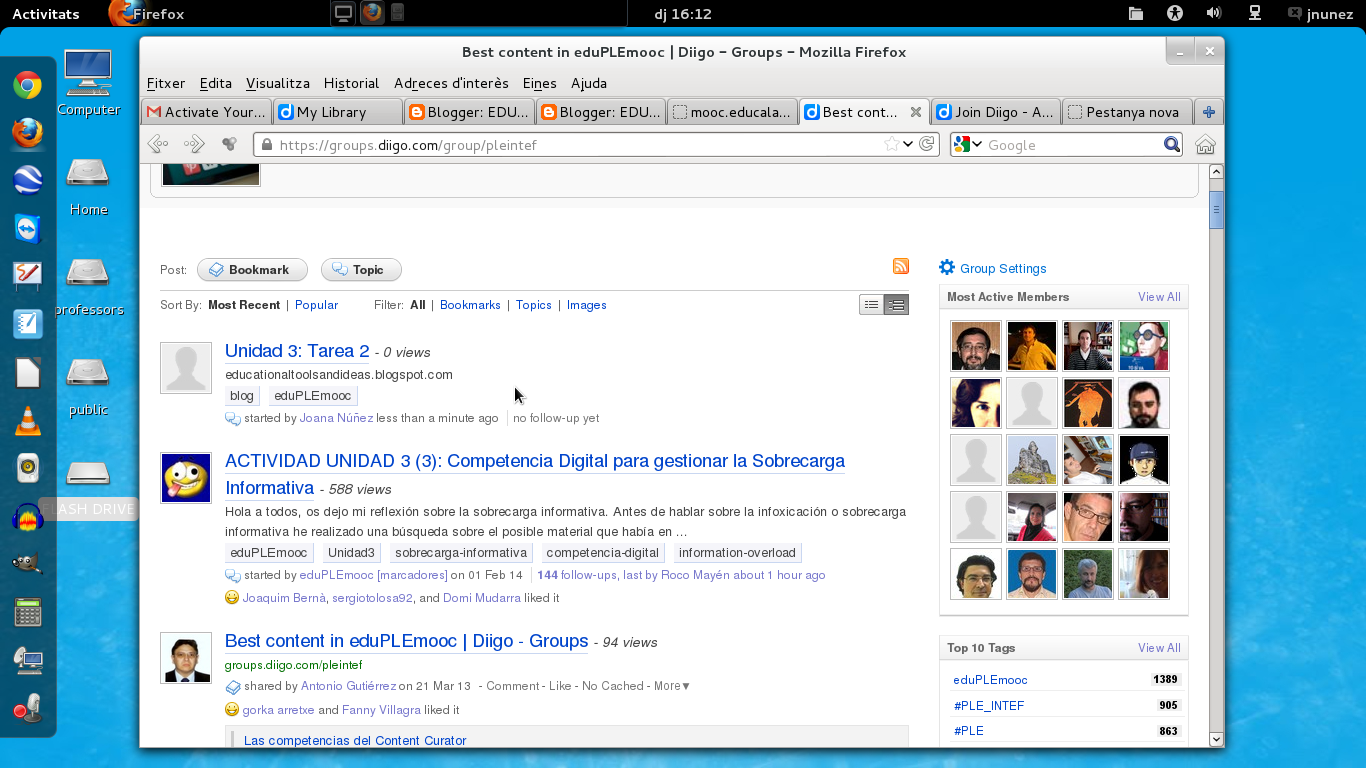Bookmark this page with the star icon

tap(891, 144)
